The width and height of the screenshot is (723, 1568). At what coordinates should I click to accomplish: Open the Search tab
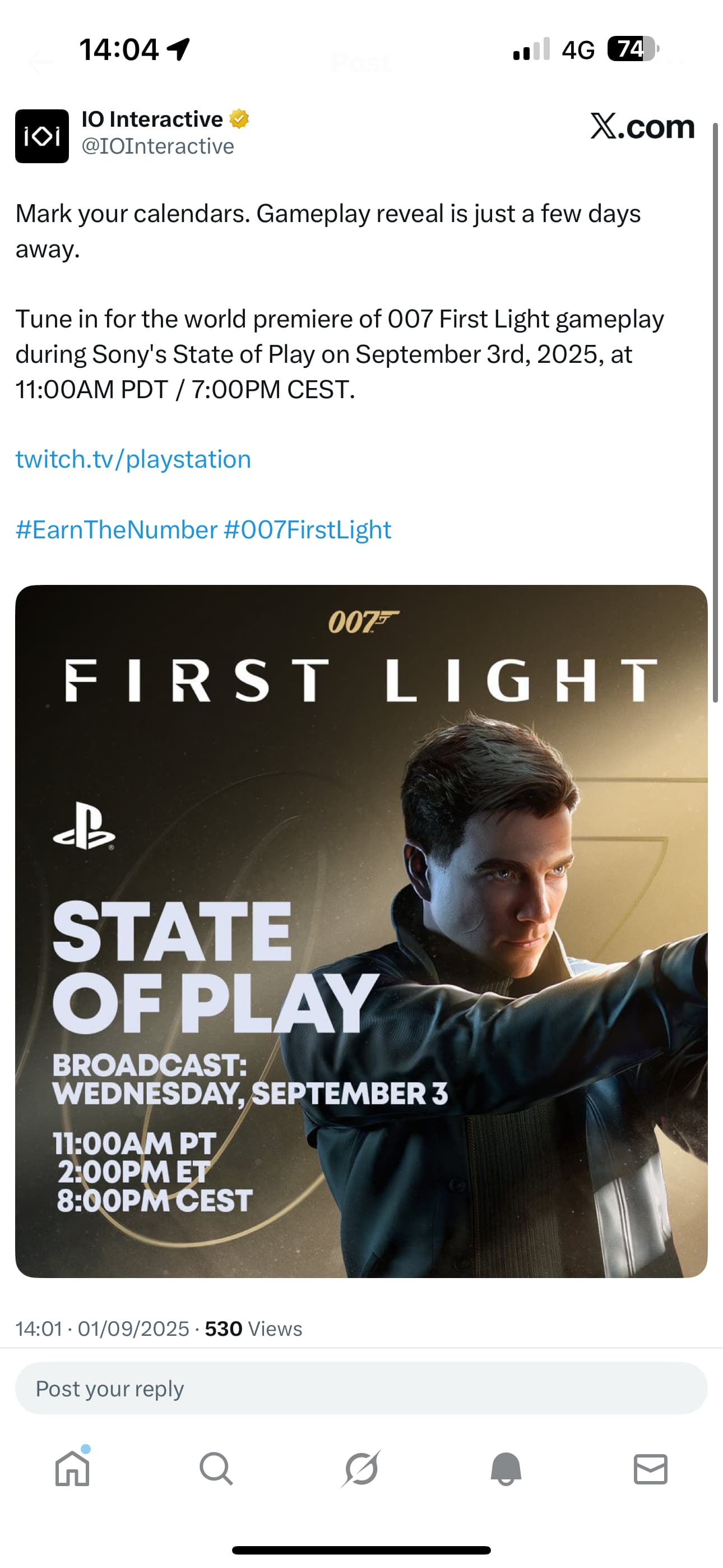[216, 1469]
